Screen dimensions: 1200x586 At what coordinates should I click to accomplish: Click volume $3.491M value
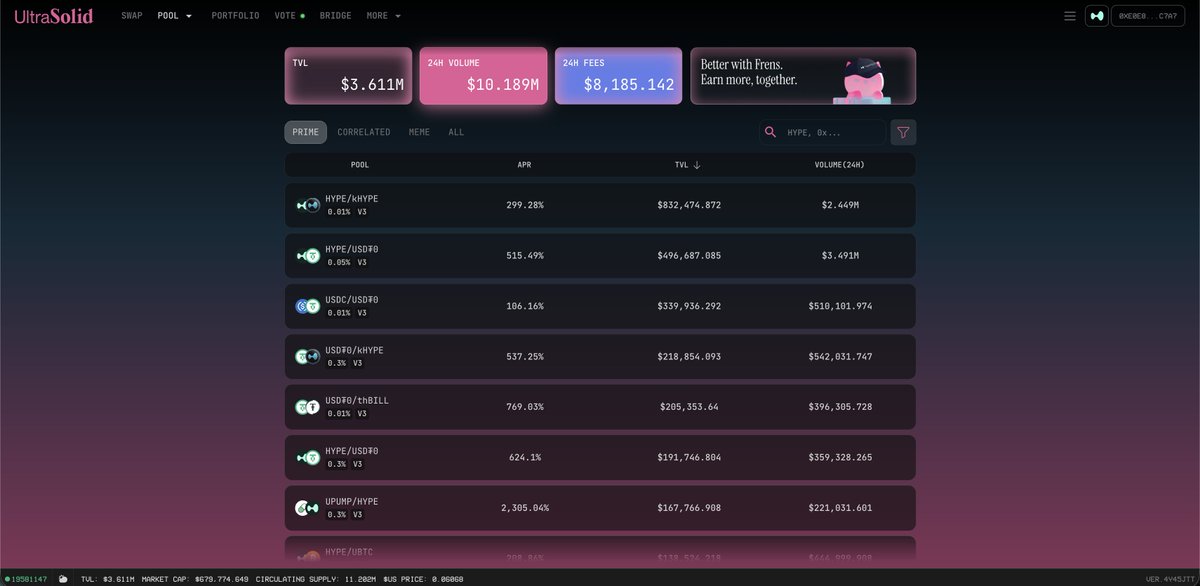tap(840, 256)
